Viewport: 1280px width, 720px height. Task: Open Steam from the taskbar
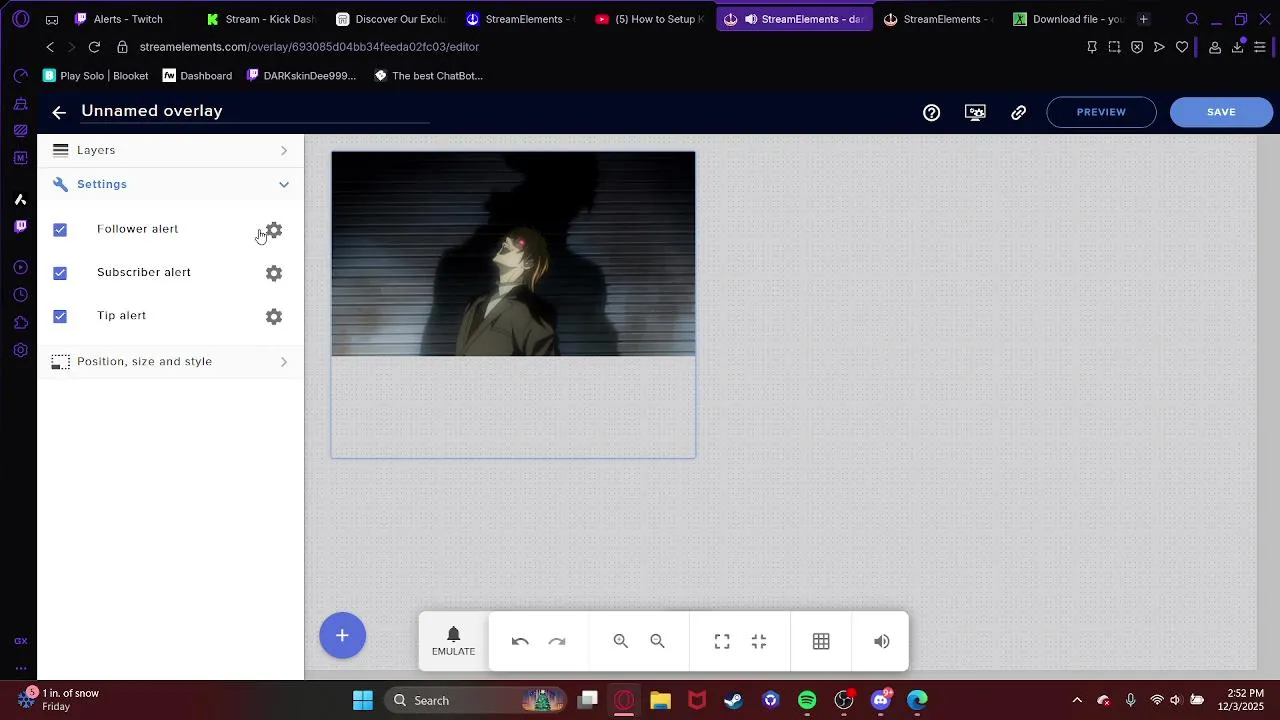pos(733,700)
